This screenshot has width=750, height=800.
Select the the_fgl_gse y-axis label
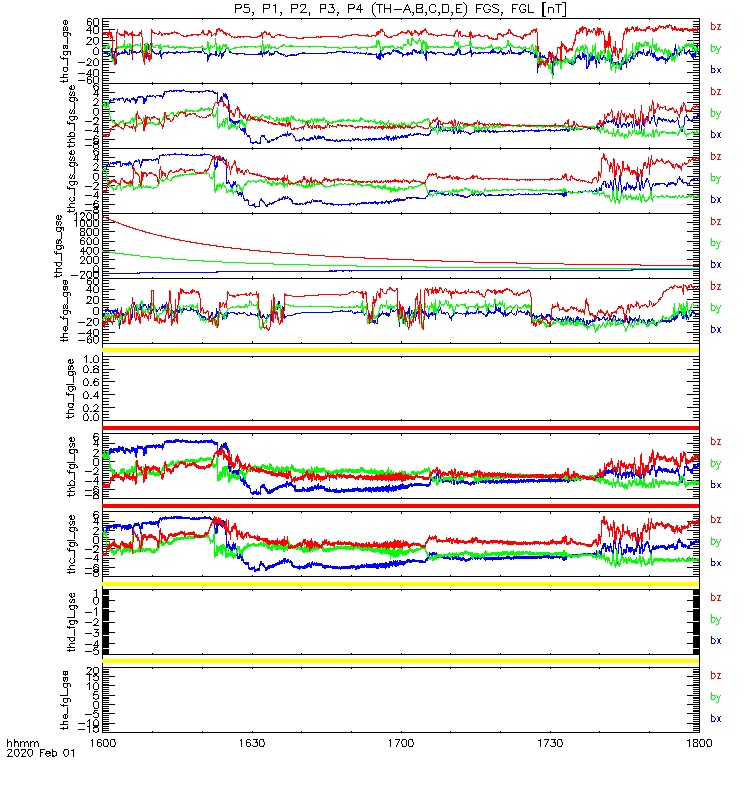(x=65, y=700)
